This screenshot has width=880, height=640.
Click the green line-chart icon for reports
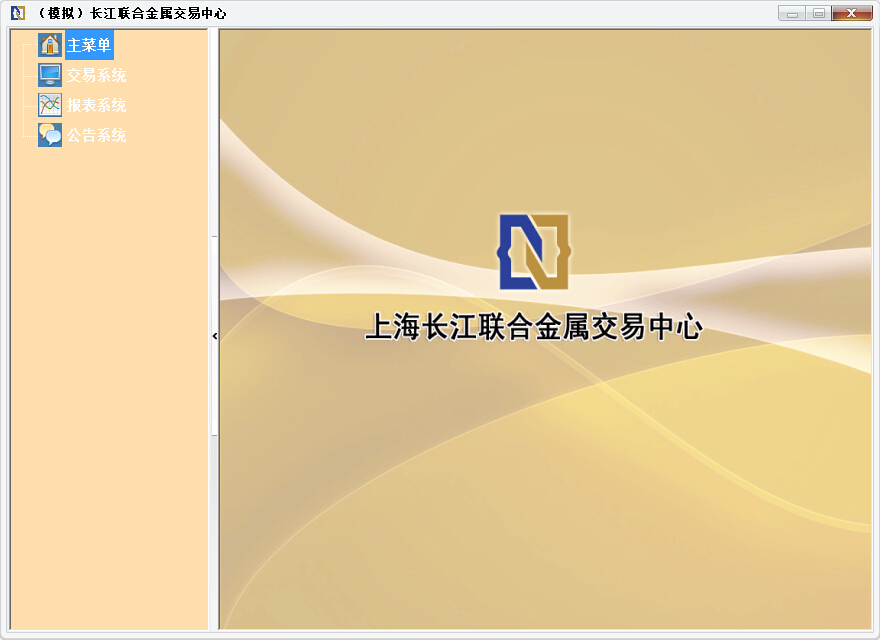[x=49, y=104]
